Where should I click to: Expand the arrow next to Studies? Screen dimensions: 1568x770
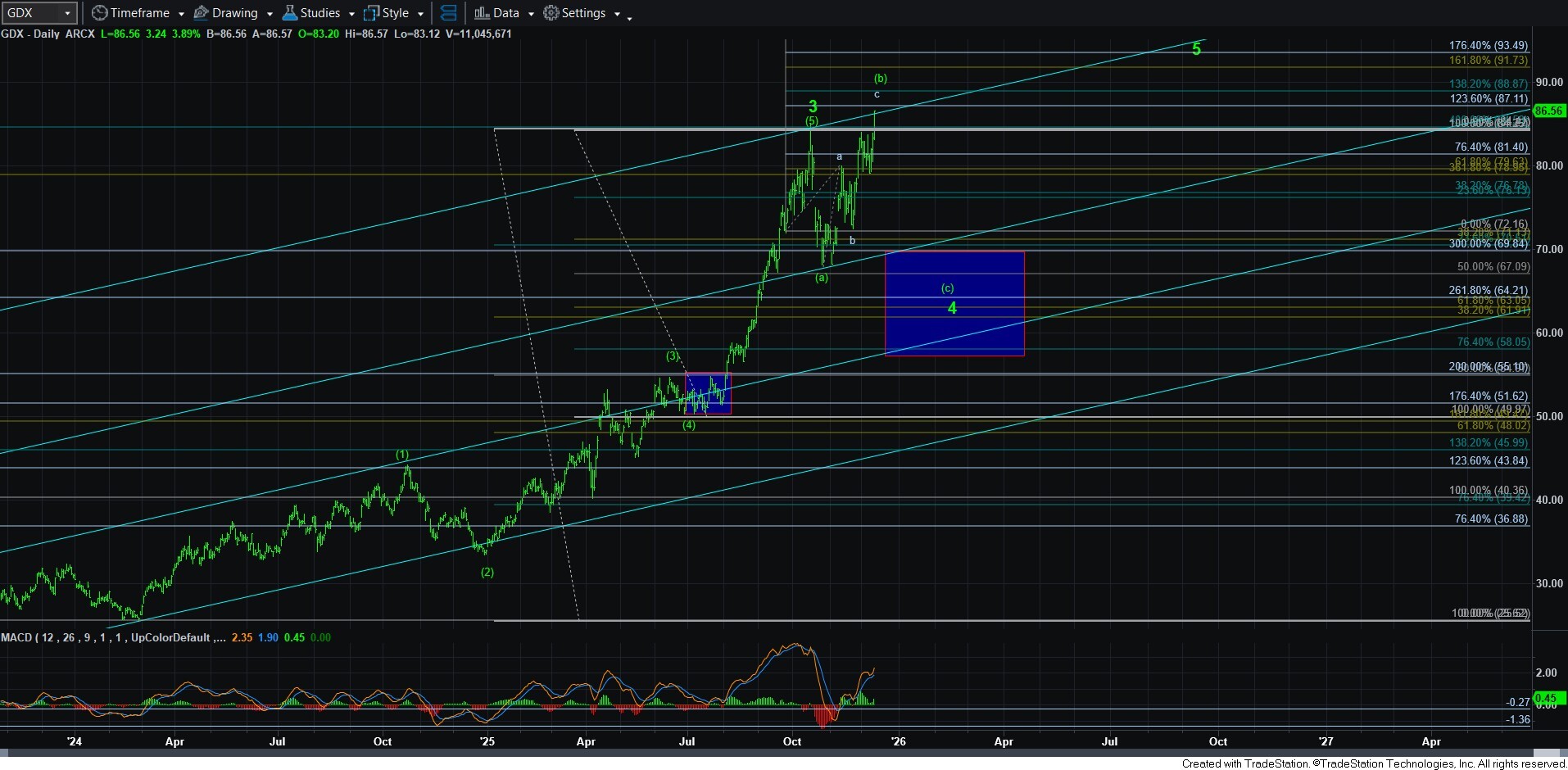tap(351, 14)
